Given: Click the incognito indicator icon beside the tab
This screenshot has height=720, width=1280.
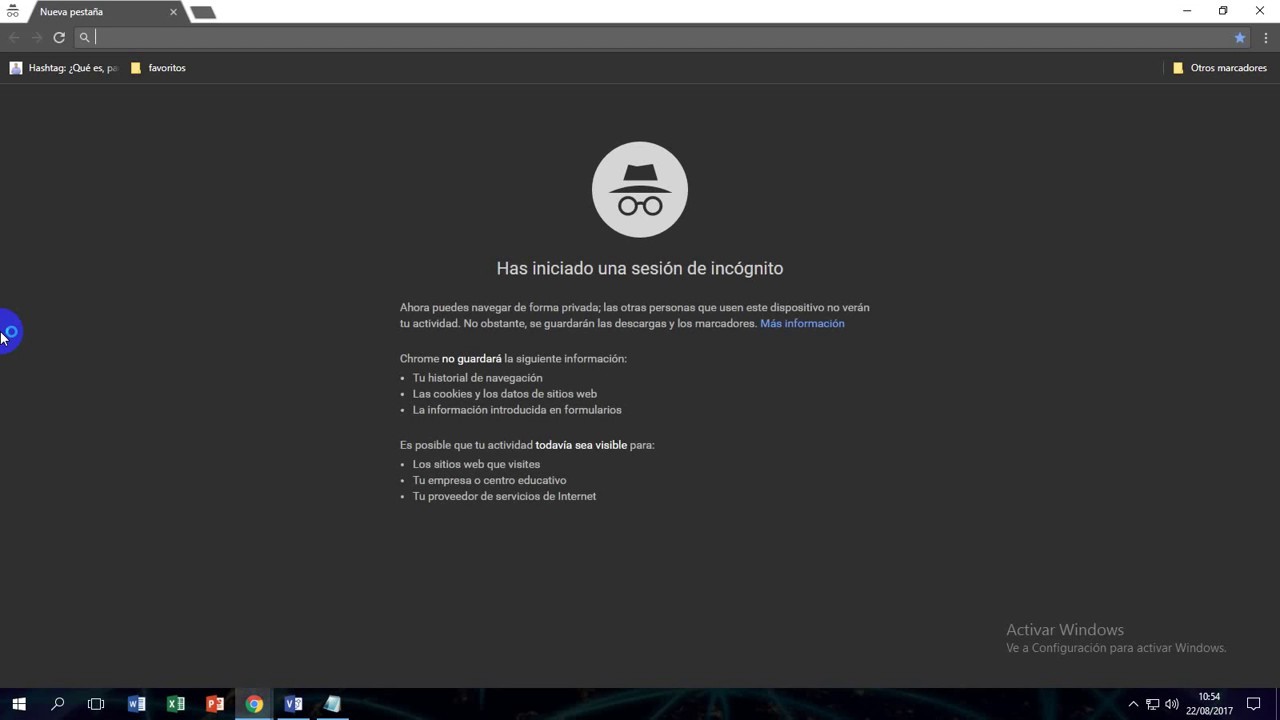Looking at the screenshot, I should [13, 12].
